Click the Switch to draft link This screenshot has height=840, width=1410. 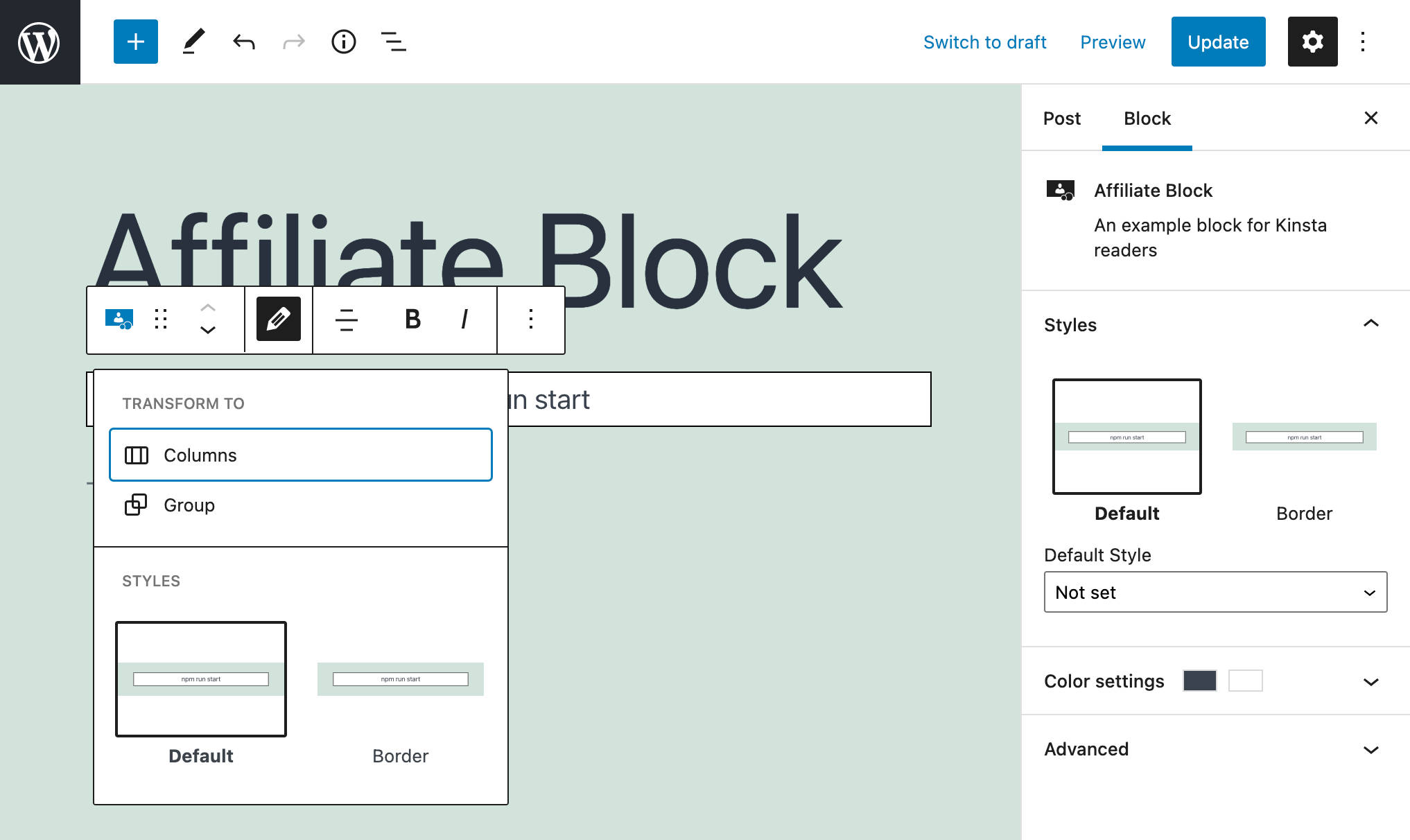tap(984, 42)
